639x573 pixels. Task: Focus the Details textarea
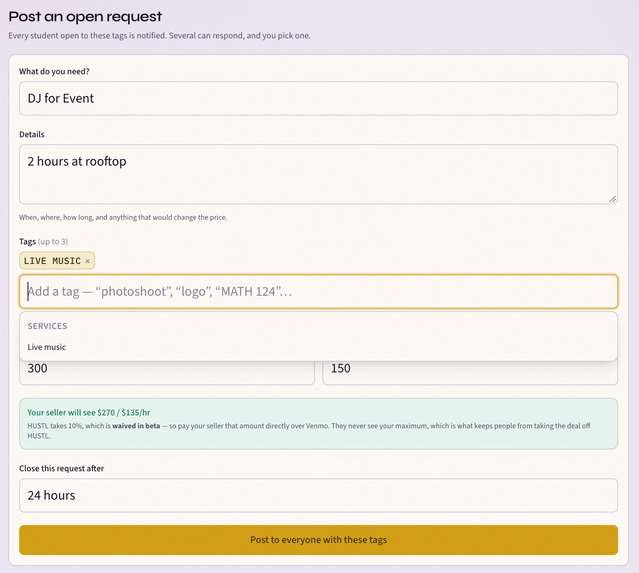(318, 174)
